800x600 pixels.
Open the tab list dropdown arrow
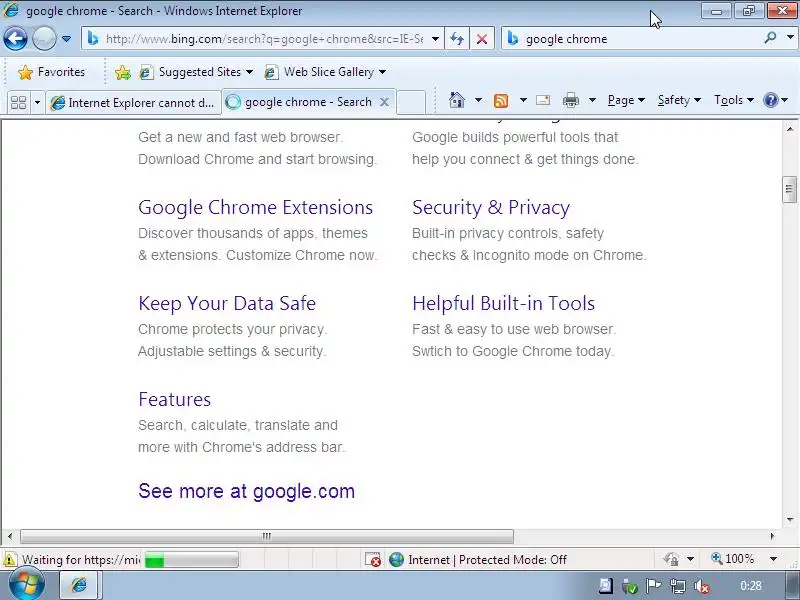coord(37,103)
